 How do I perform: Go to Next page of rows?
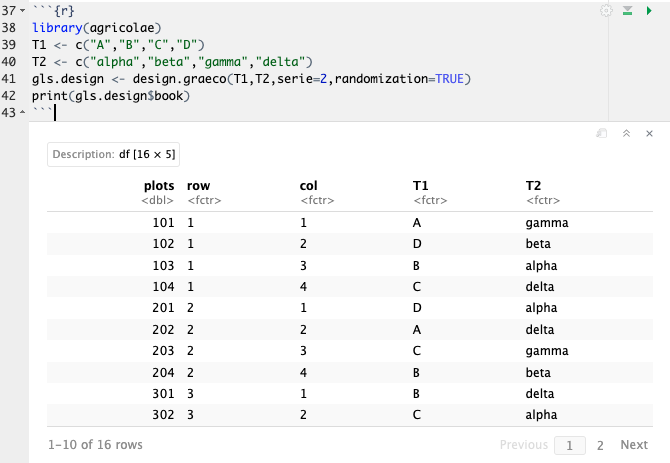pyautogui.click(x=634, y=445)
